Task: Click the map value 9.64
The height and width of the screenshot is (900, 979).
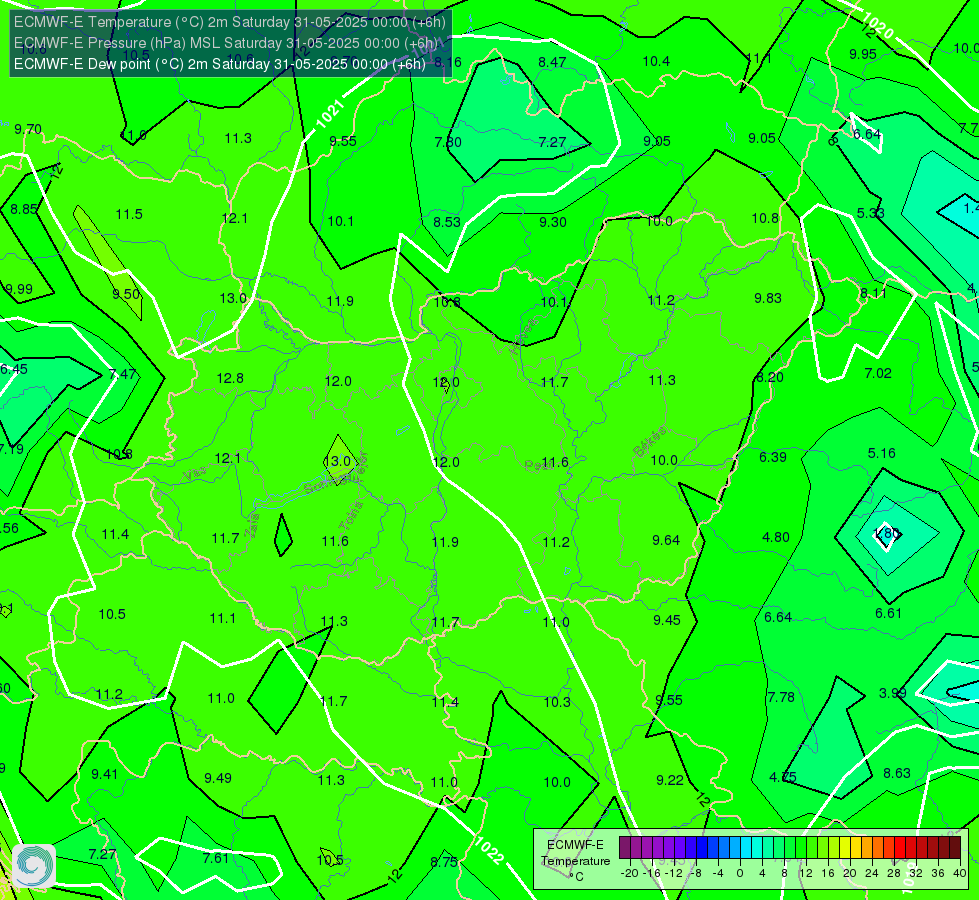Action: point(666,540)
